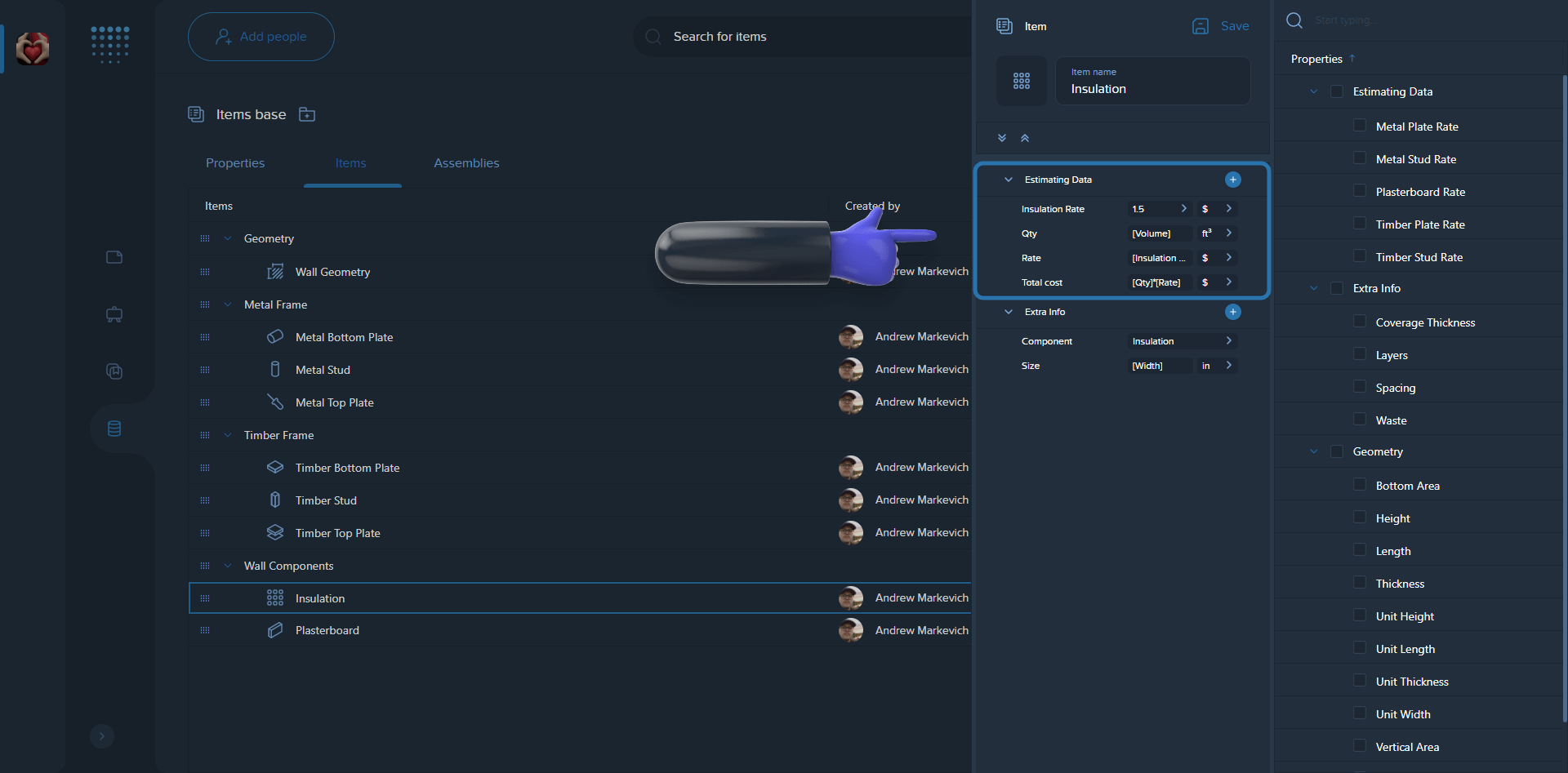Click the Total cost formula field
1568x773 pixels.
point(1160,282)
